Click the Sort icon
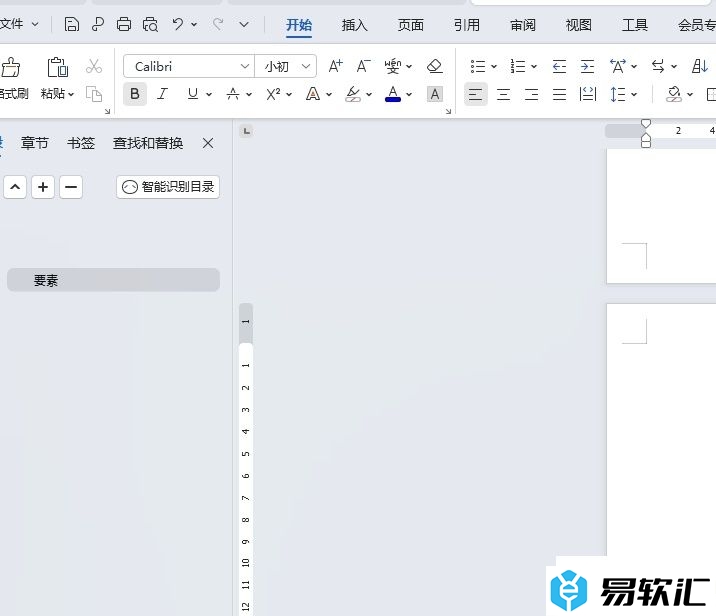The height and width of the screenshot is (616, 716). [700, 67]
